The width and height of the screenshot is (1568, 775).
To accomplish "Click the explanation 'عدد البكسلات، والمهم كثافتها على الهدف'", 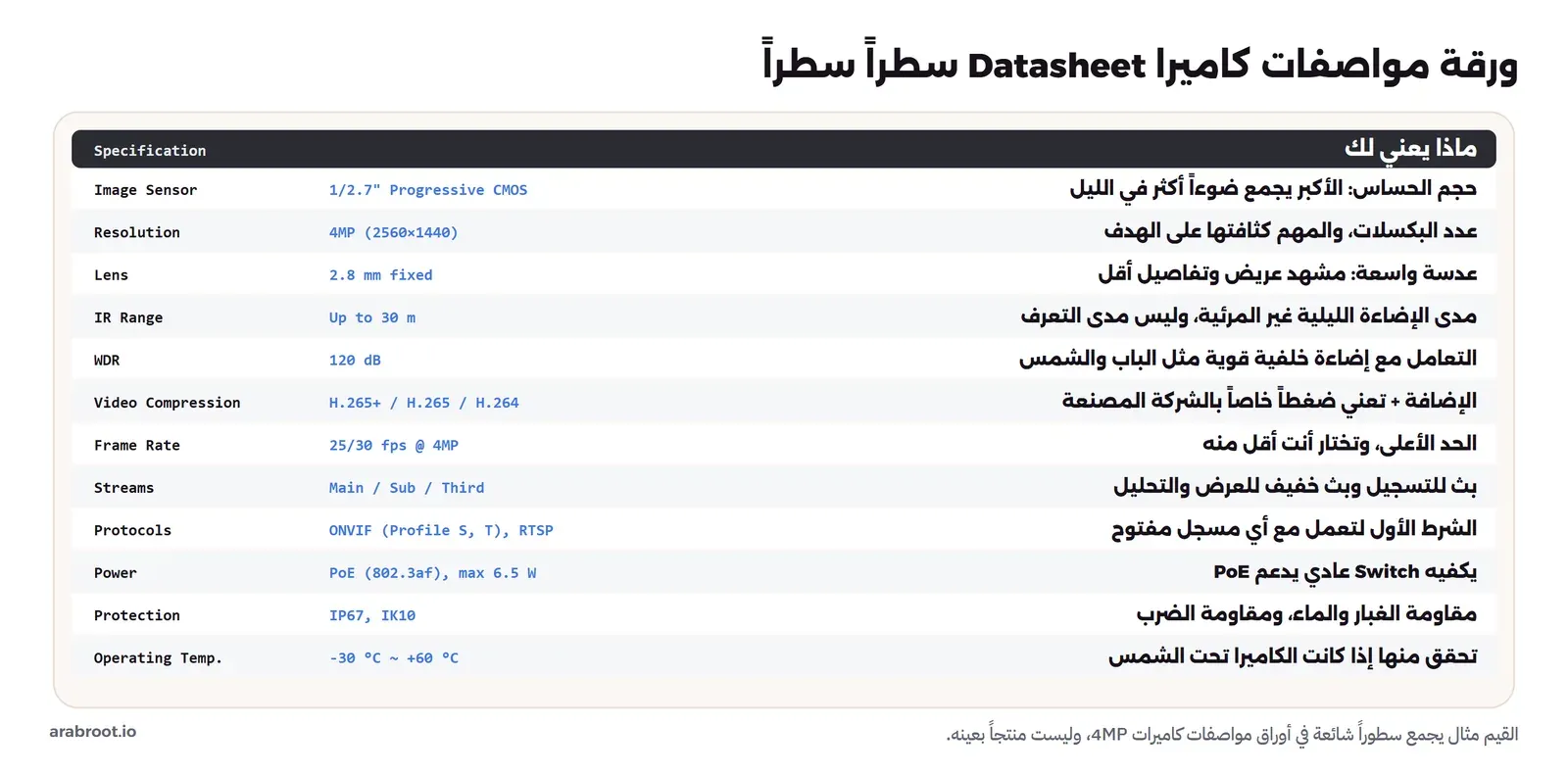I will pyautogui.click(x=1291, y=231).
